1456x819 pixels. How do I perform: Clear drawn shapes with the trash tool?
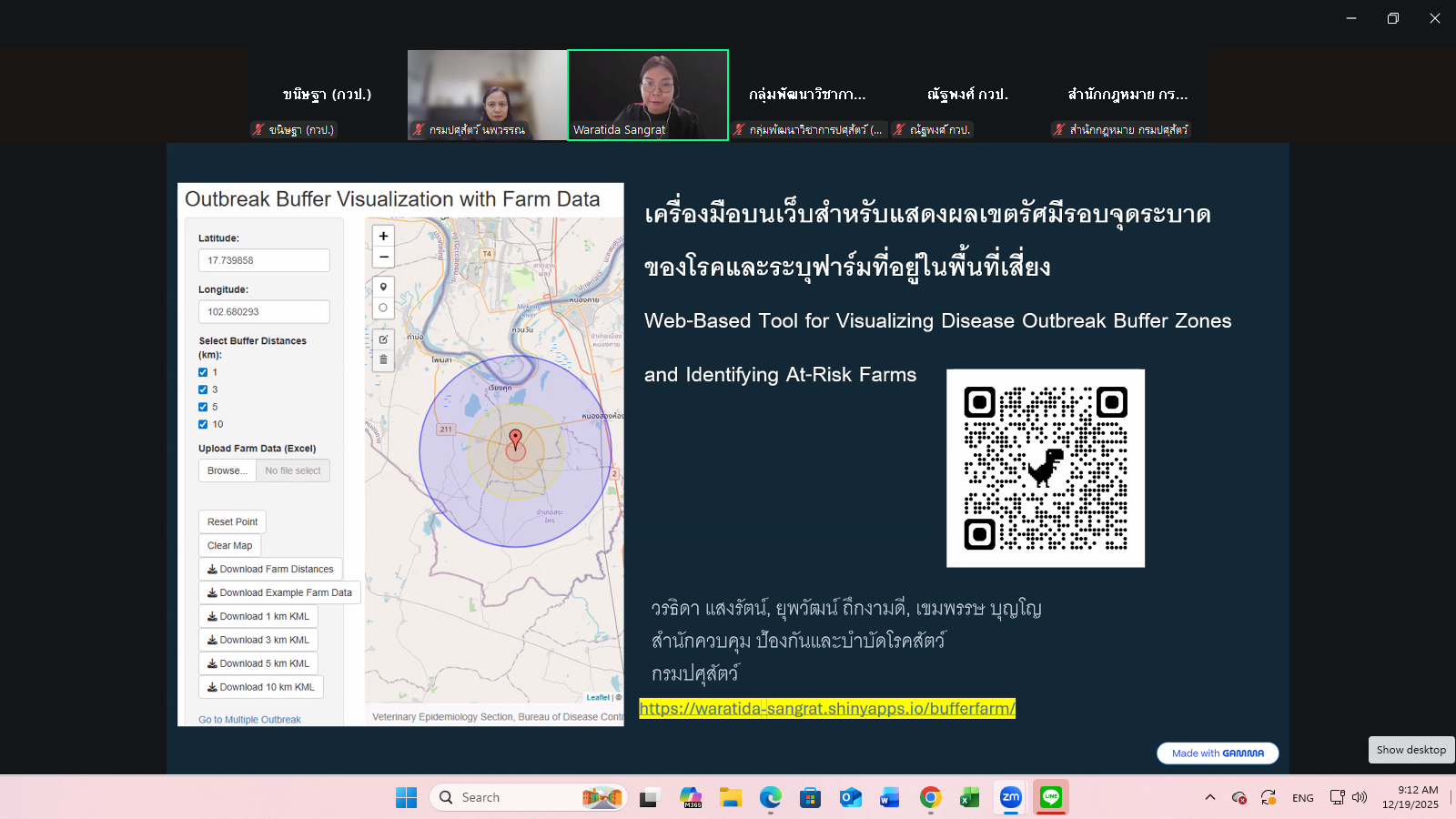click(x=383, y=359)
